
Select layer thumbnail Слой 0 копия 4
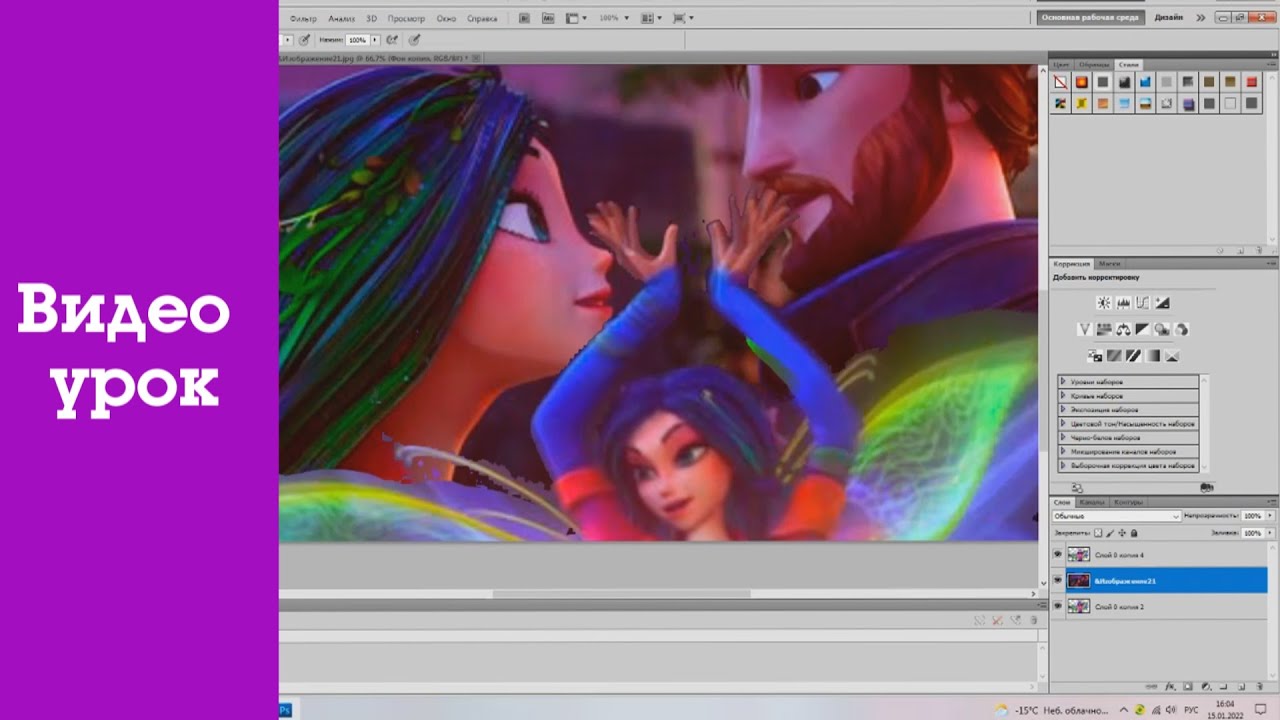click(x=1079, y=554)
